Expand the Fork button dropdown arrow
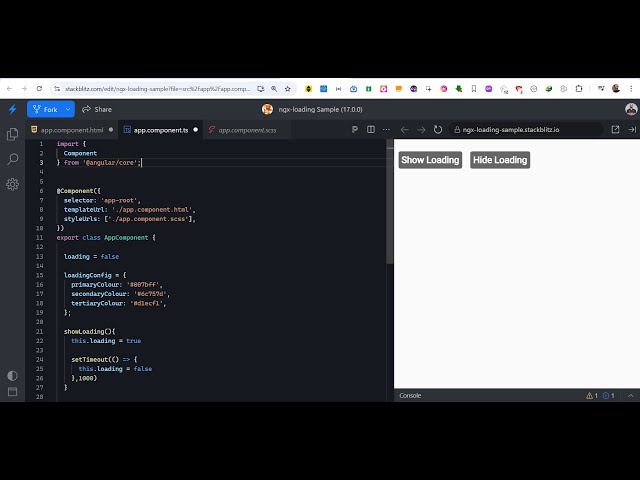Viewport: 640px width, 480px height. pos(68,109)
